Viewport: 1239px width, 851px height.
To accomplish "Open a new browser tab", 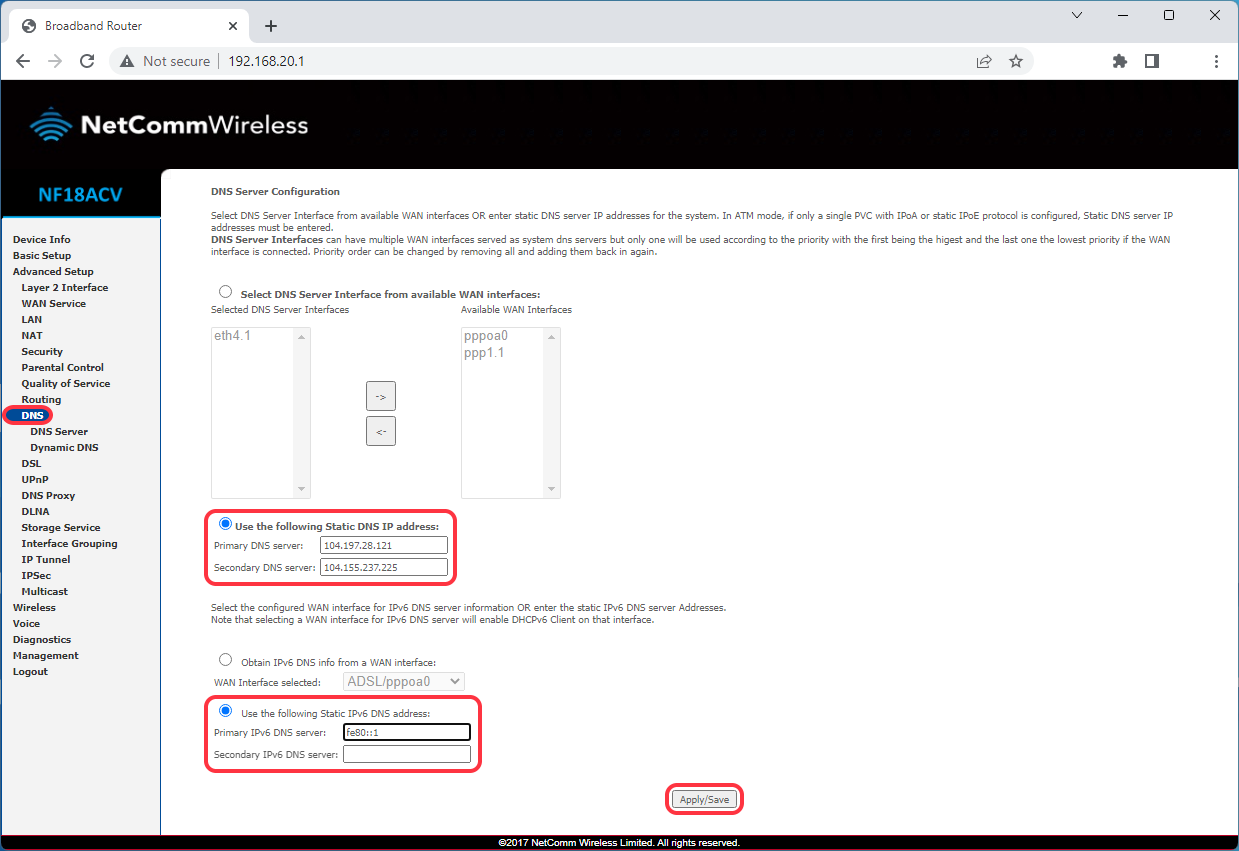I will (x=270, y=26).
